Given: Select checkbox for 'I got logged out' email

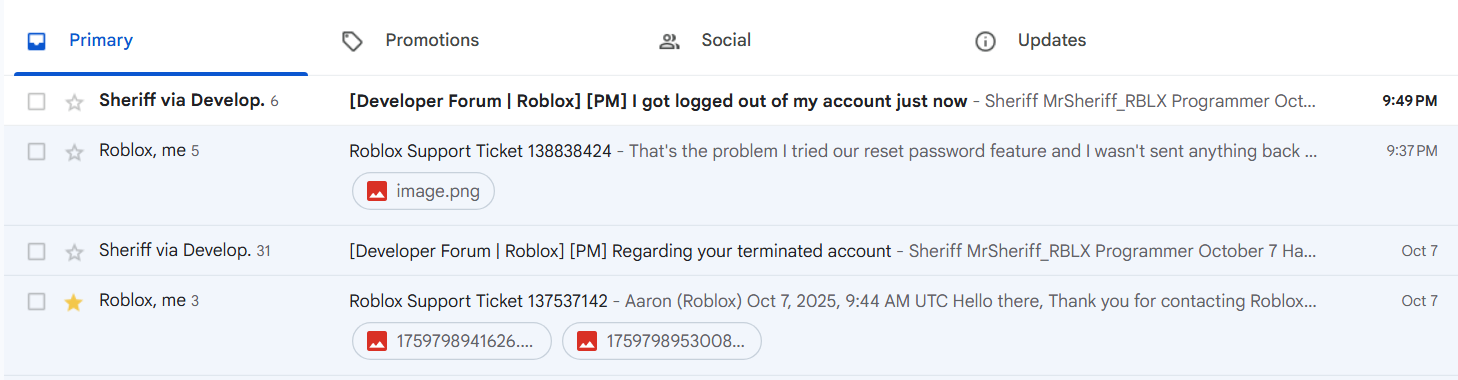Looking at the screenshot, I should coord(37,101).
